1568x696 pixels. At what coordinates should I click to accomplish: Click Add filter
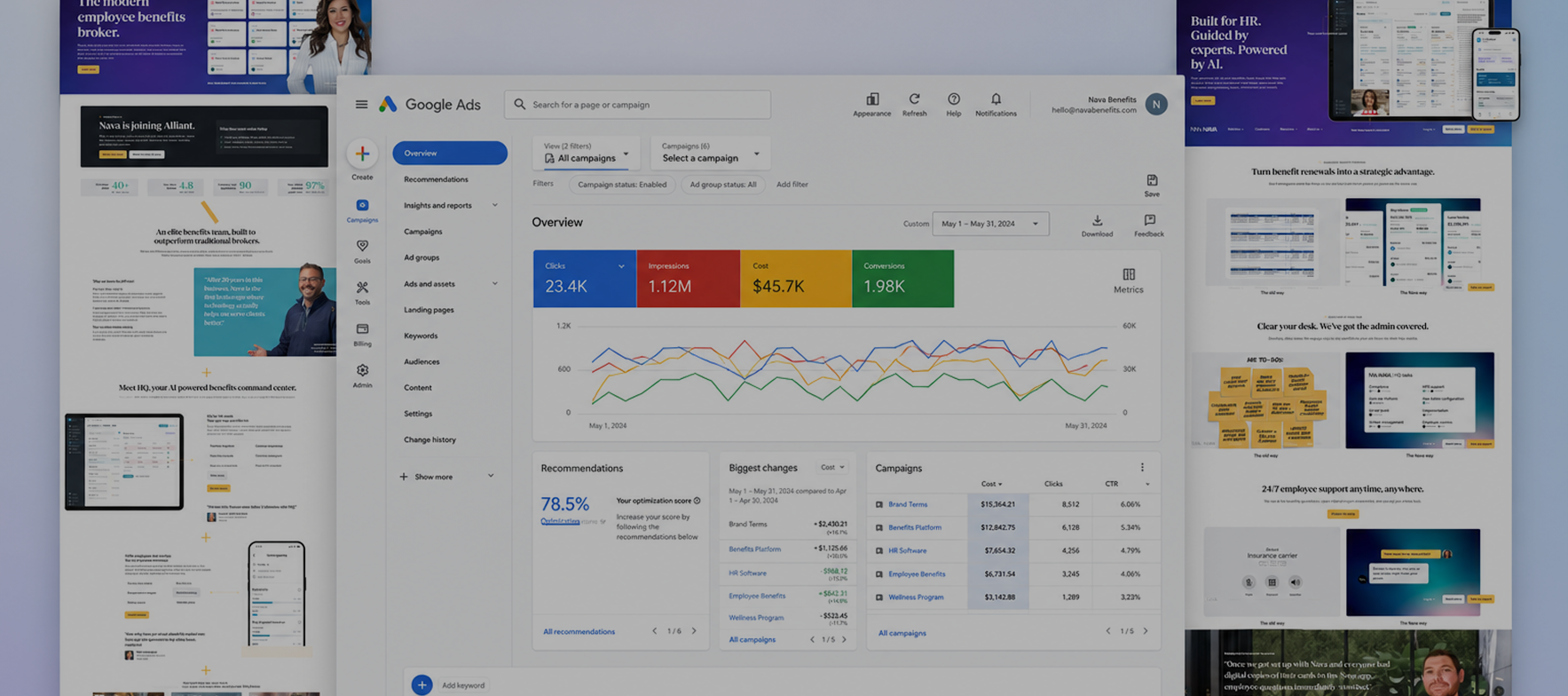[x=792, y=185]
